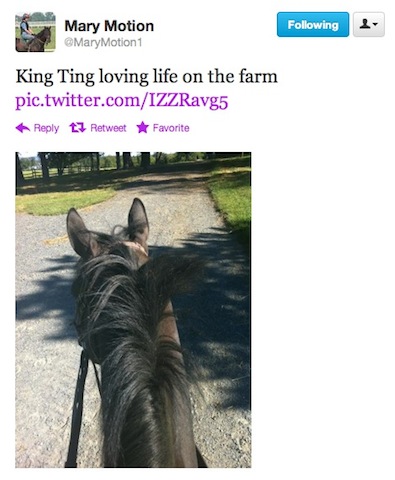The width and height of the screenshot is (395, 480).
Task: Click the person silhouette icon
Action: tap(365, 24)
